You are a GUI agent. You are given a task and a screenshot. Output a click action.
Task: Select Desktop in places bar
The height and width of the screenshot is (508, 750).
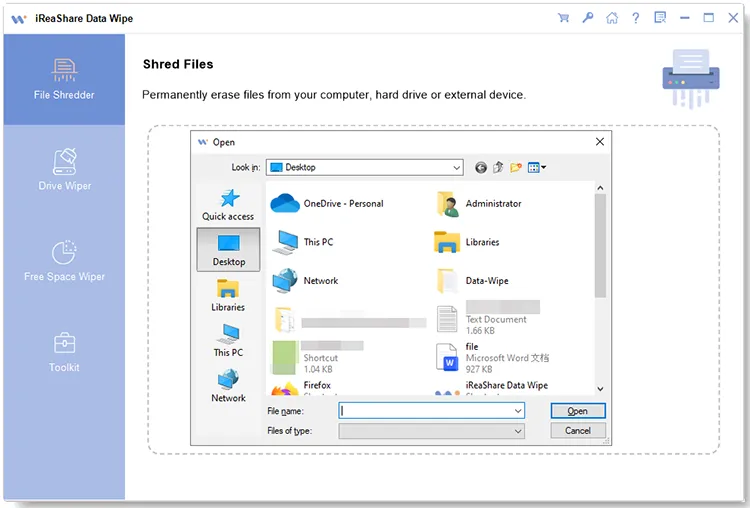[x=228, y=250]
